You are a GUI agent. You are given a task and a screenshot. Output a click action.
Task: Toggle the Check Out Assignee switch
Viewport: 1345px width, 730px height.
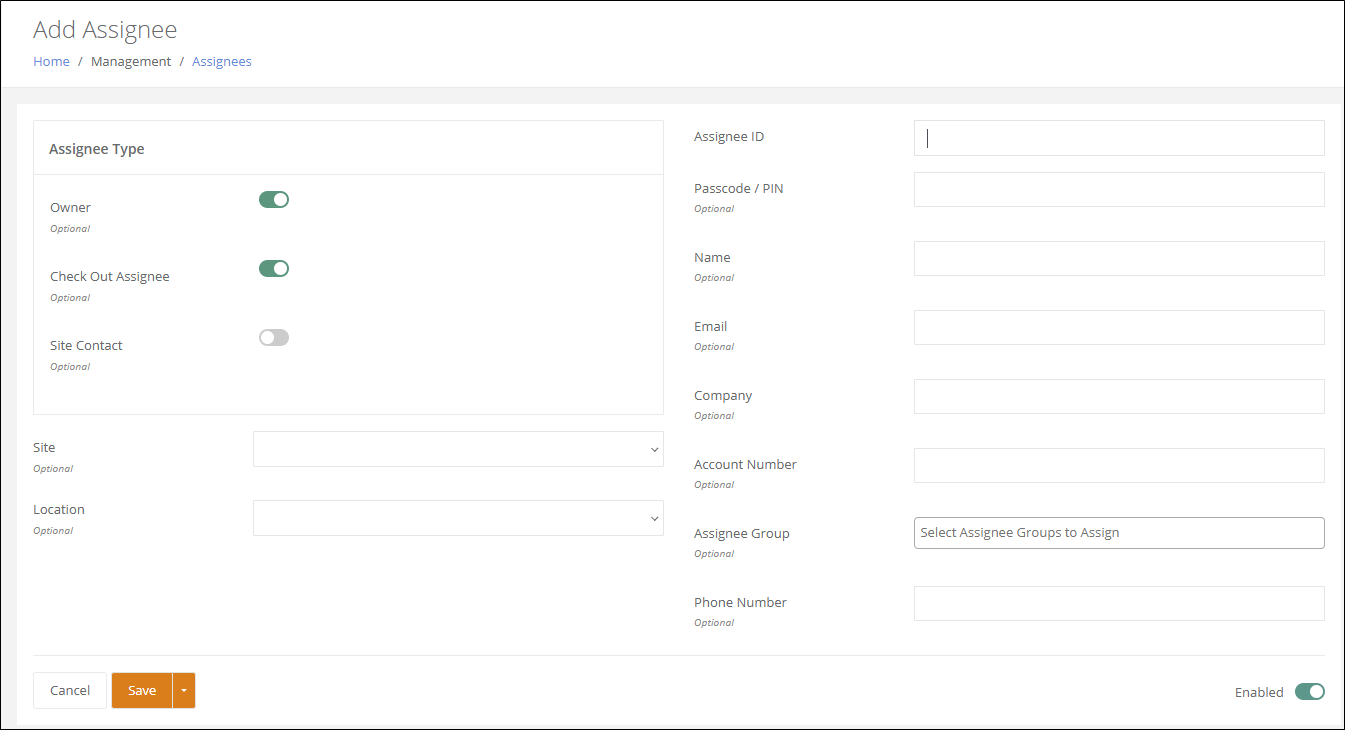pos(274,268)
